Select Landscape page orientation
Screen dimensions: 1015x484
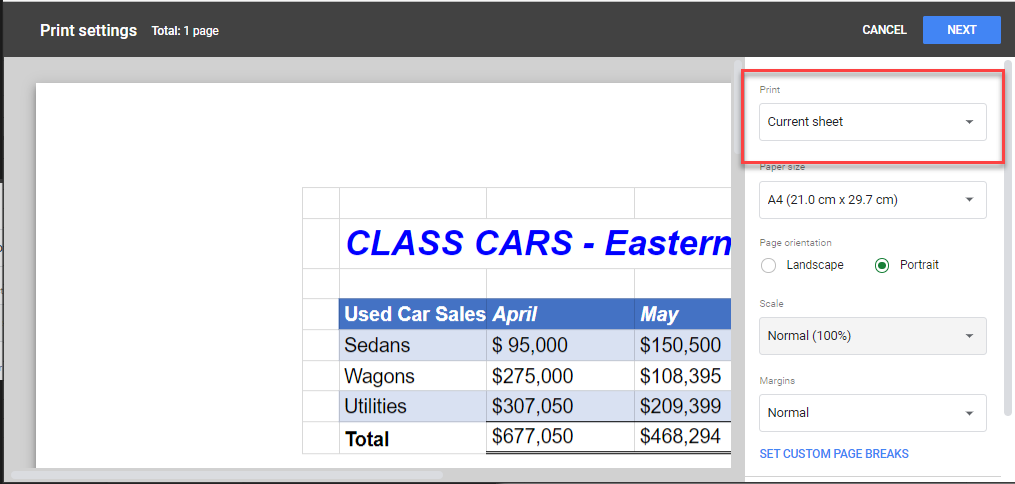tap(769, 265)
